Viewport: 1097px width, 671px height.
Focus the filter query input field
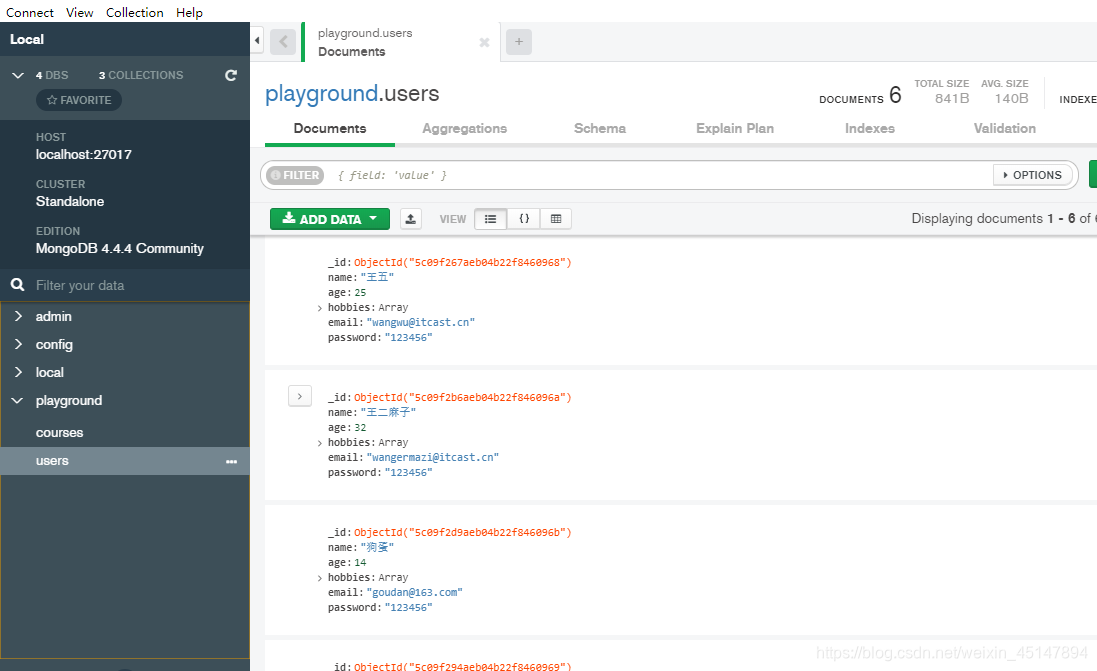661,175
